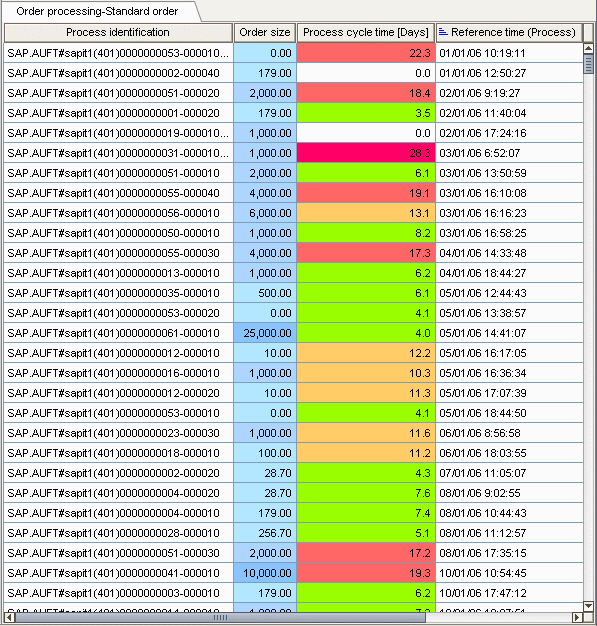Click order size cell 25,000.00
The image size is (597, 626).
[x=265, y=333]
